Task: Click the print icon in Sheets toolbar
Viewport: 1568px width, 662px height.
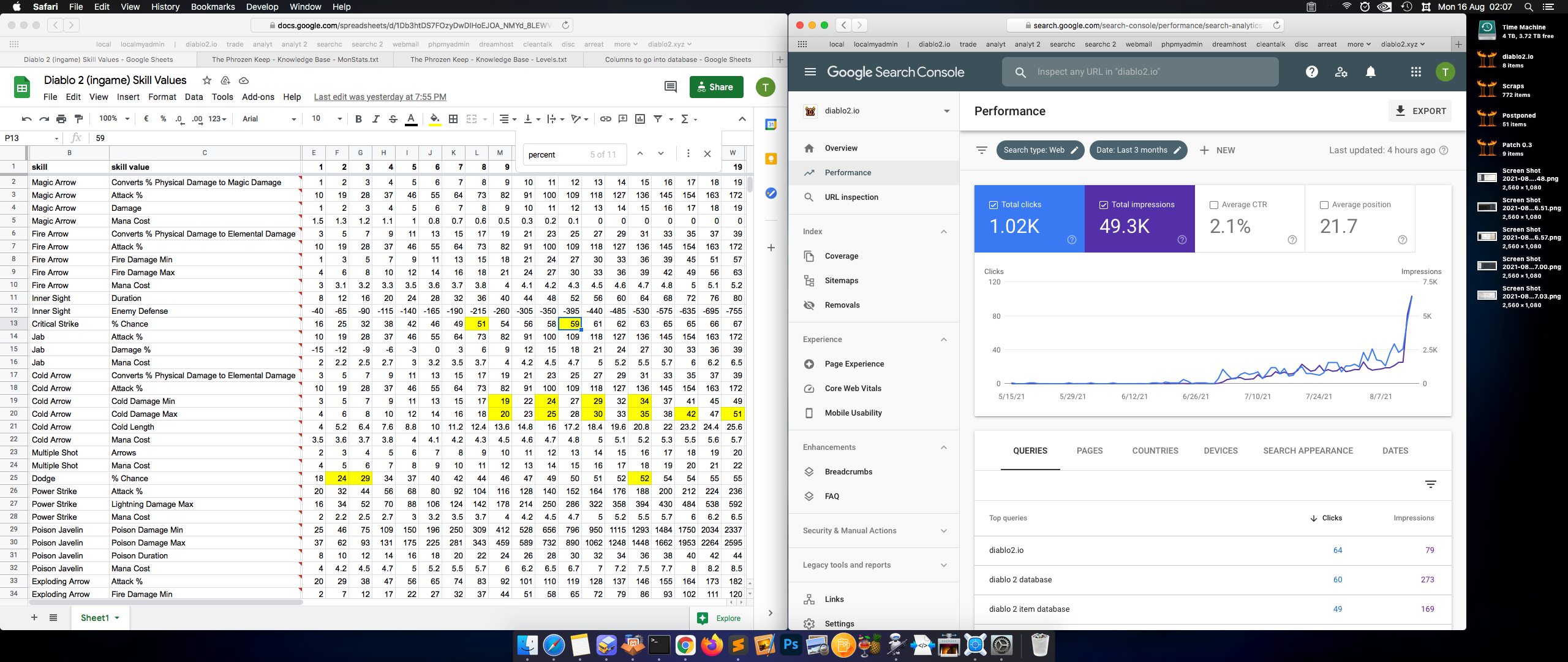Action: tap(61, 119)
